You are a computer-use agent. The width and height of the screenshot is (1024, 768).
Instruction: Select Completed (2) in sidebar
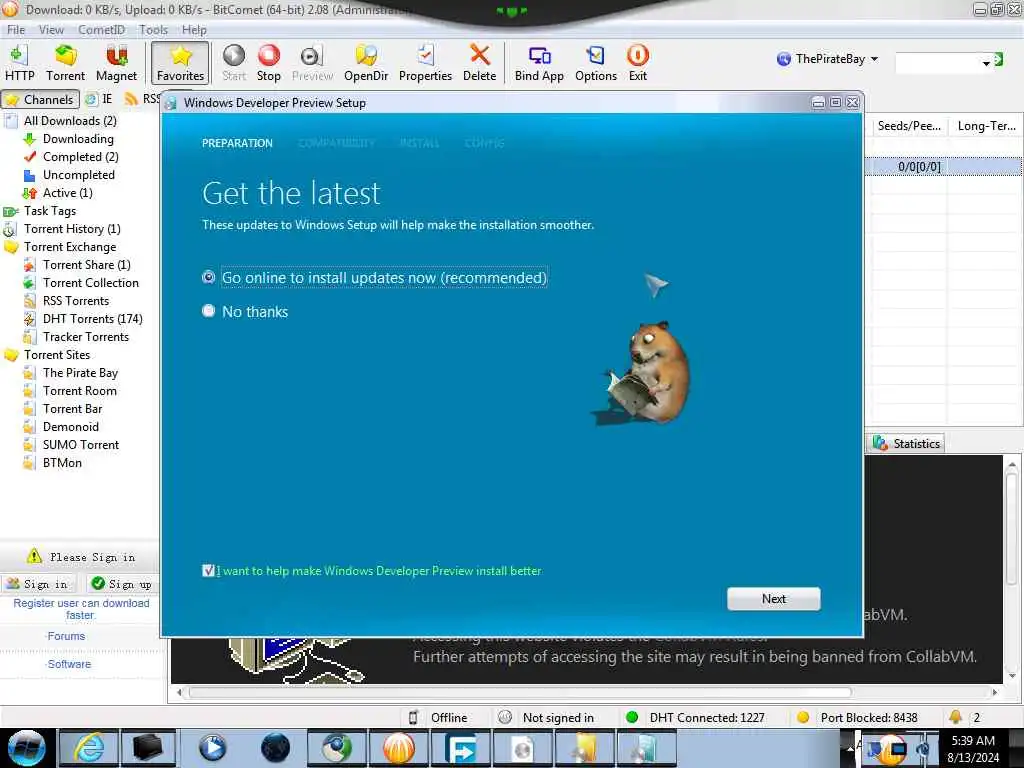[80, 157]
